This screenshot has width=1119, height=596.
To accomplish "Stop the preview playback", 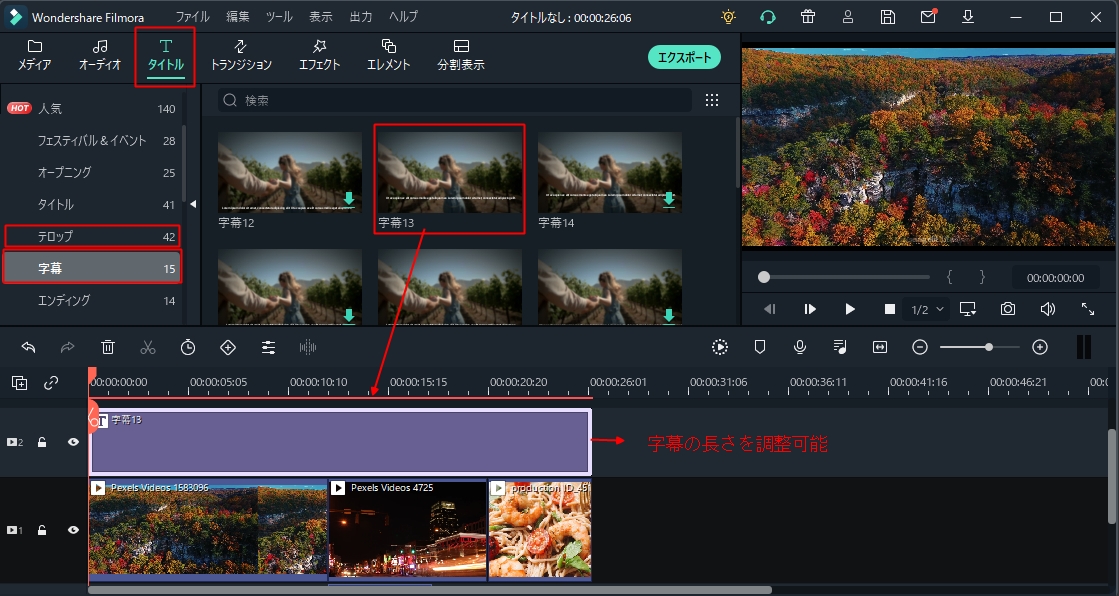I will 889,309.
